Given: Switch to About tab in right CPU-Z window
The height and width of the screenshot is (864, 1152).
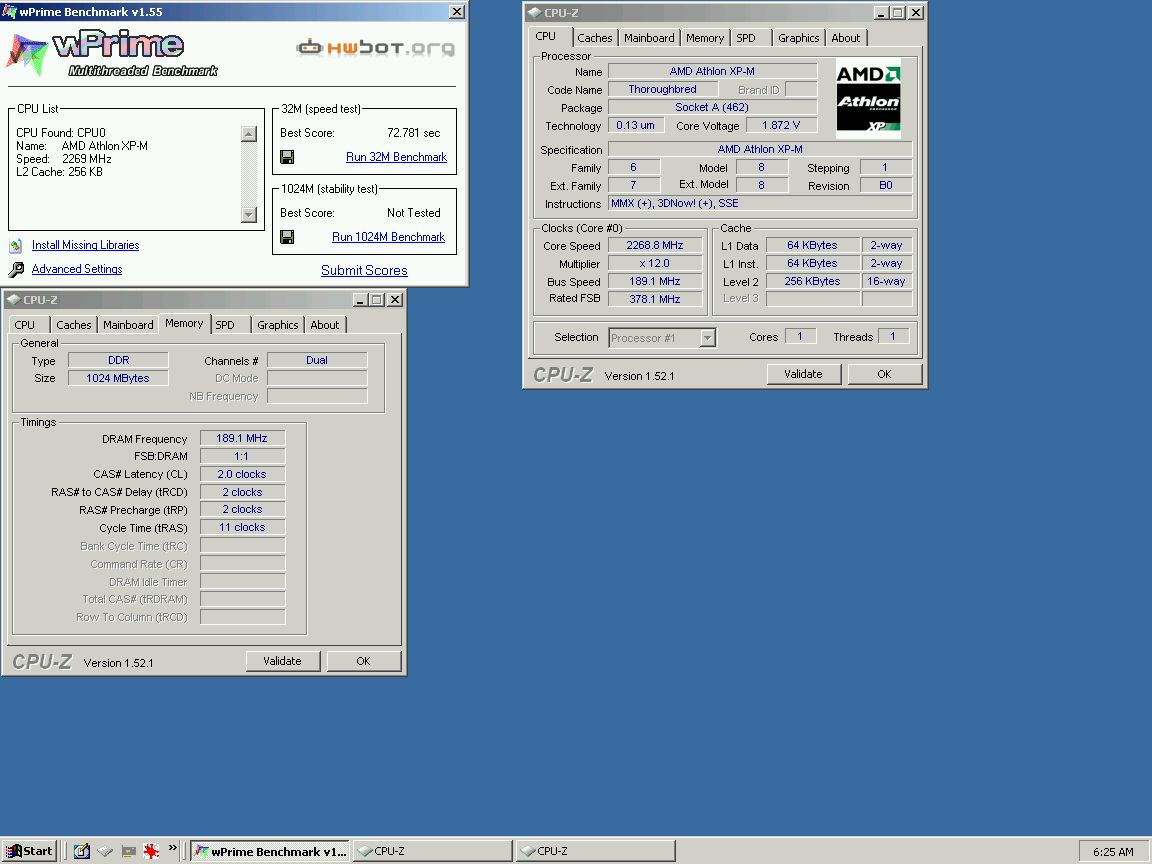Looking at the screenshot, I should click(x=846, y=37).
